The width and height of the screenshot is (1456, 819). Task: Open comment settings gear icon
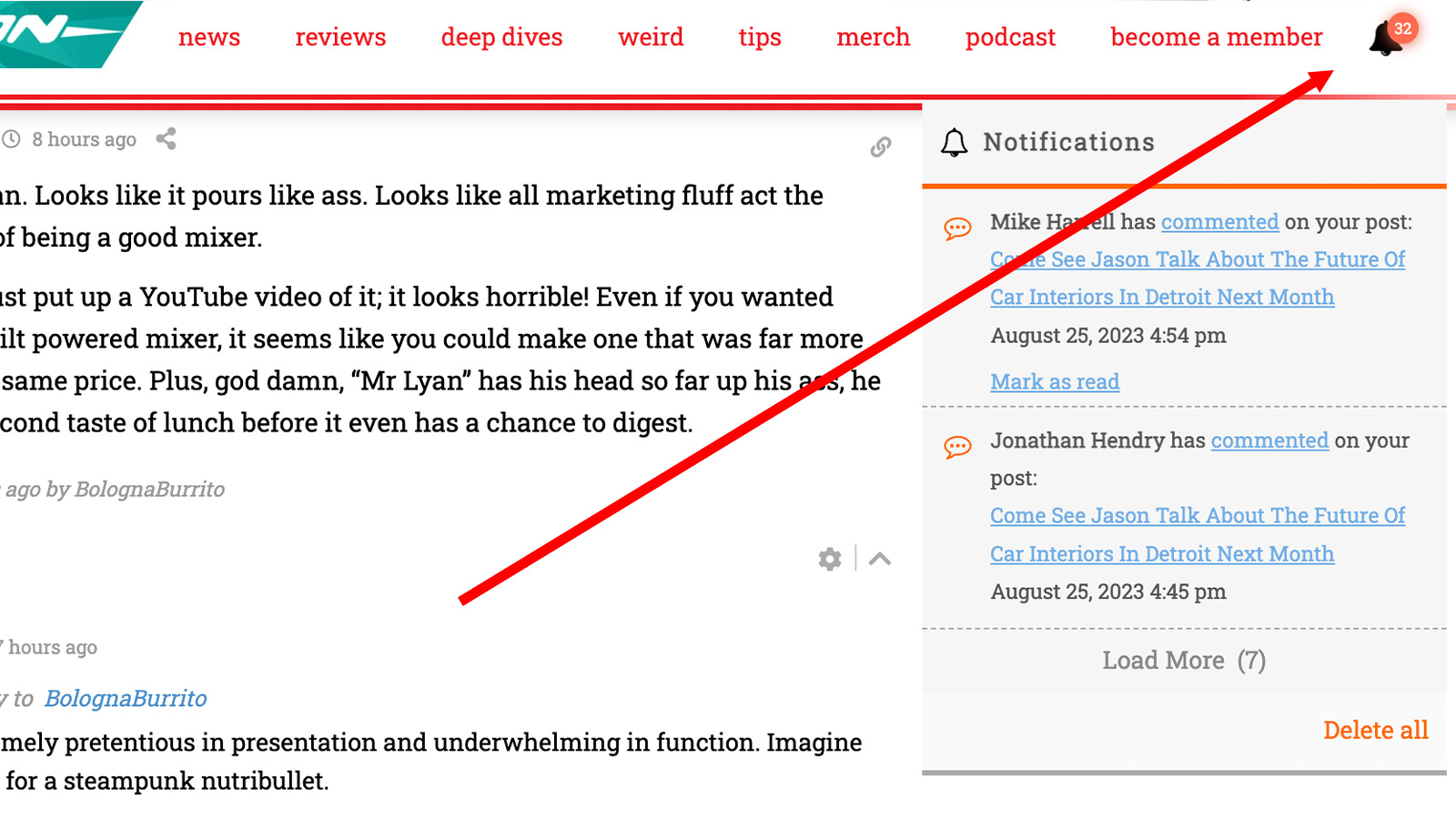[829, 559]
